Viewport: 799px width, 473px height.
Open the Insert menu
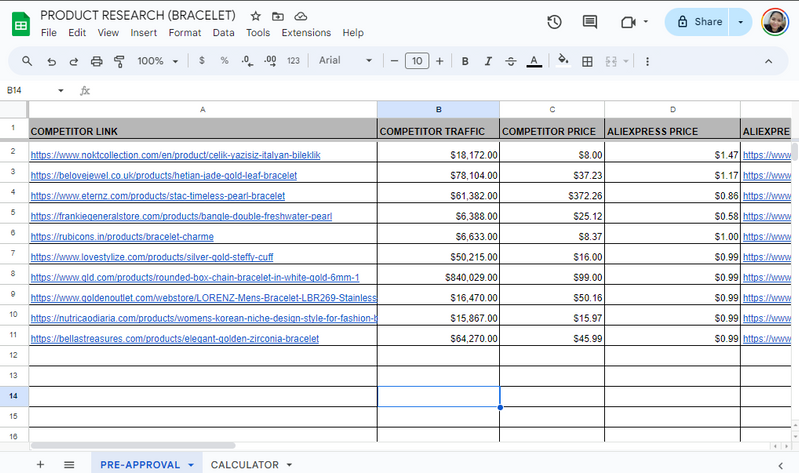tap(144, 33)
